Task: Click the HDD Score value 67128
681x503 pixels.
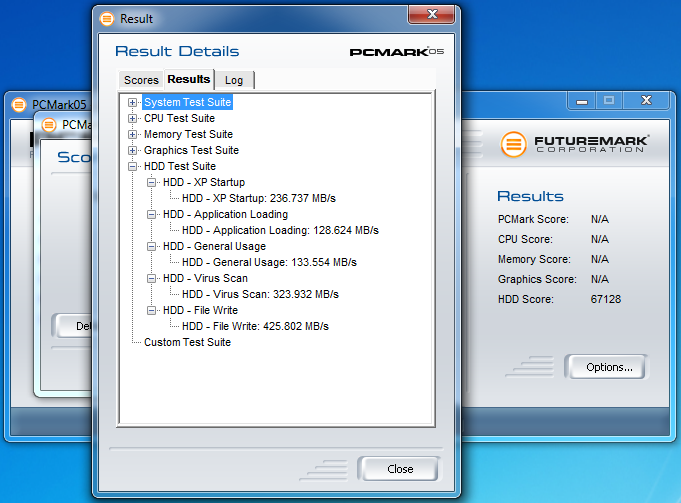Action: click(605, 299)
